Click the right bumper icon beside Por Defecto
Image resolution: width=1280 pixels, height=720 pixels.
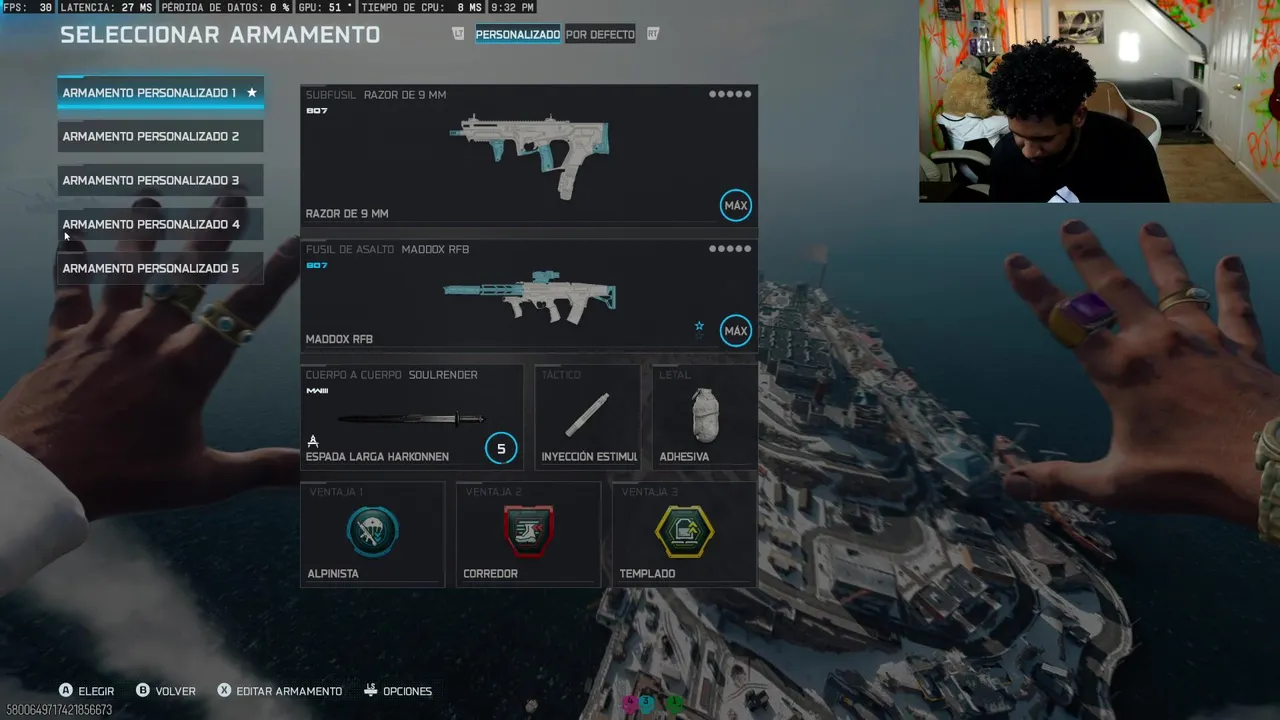pyautogui.click(x=653, y=34)
